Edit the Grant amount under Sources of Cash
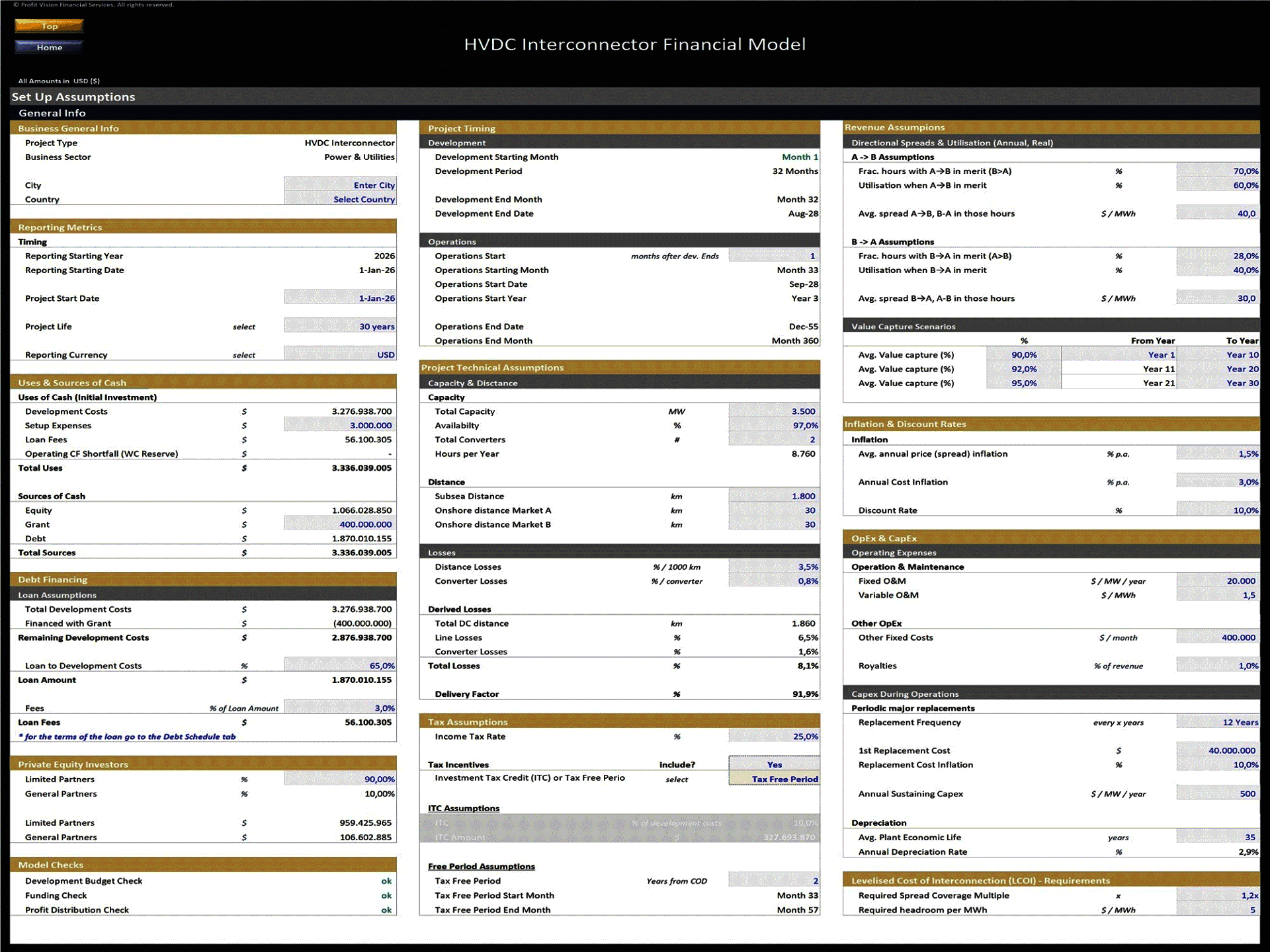The width and height of the screenshot is (1270, 952). click(x=339, y=524)
